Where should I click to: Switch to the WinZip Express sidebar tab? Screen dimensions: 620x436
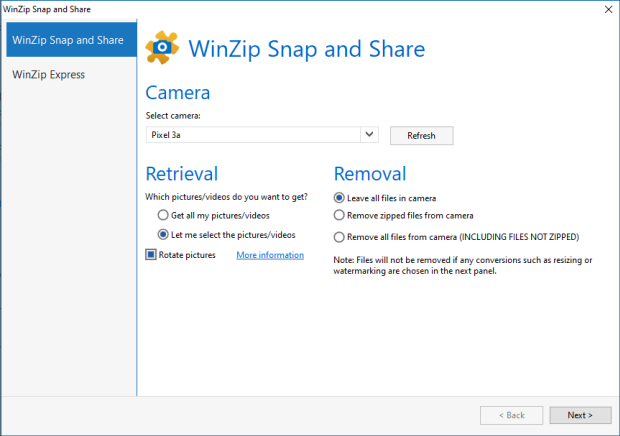[72, 75]
